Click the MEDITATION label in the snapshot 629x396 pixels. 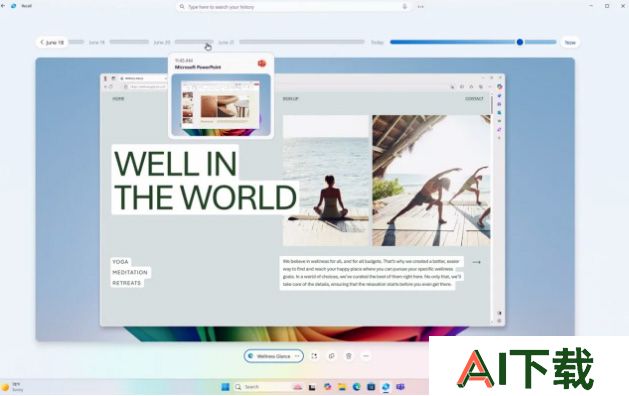(x=130, y=272)
